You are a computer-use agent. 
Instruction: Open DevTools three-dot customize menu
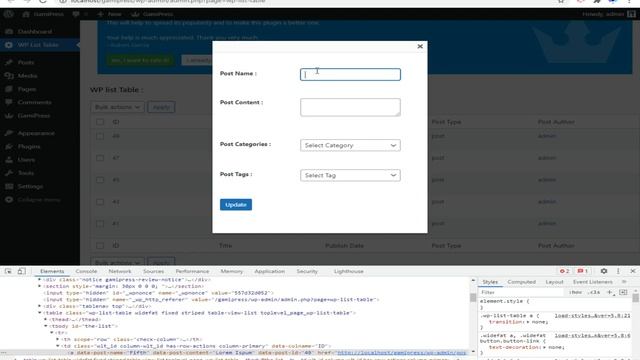618,271
